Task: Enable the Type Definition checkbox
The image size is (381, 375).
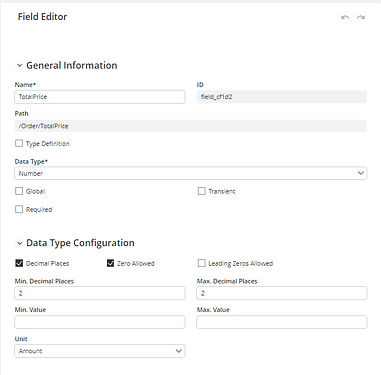Action: pyautogui.click(x=19, y=143)
